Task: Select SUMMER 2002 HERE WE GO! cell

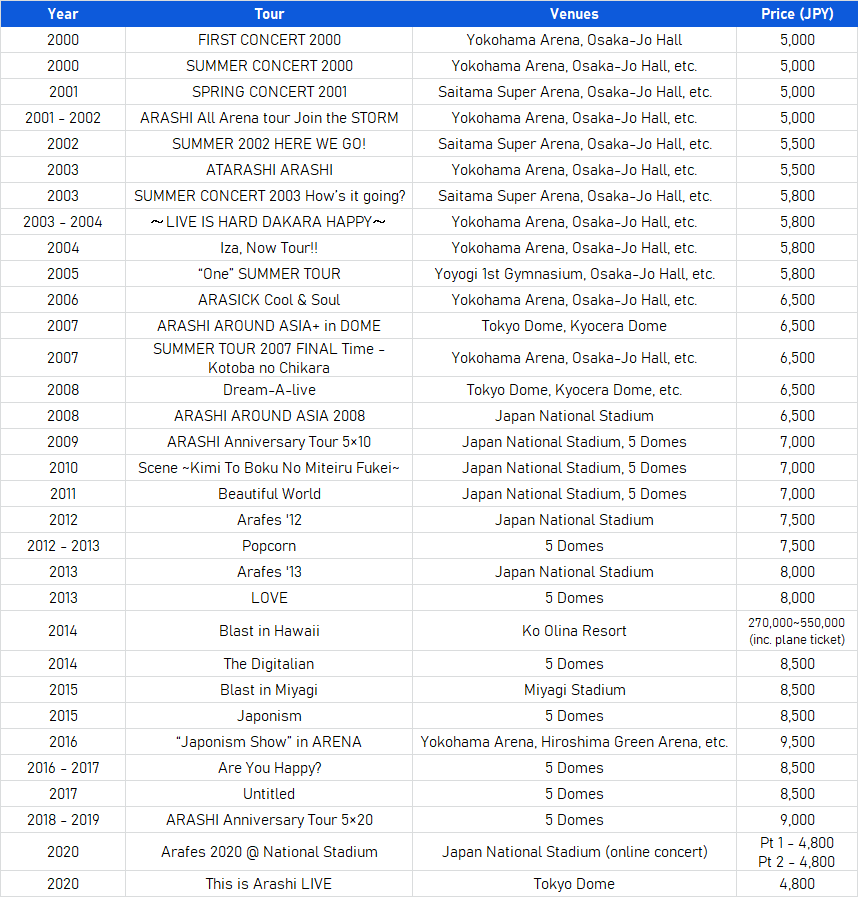Action: point(269,144)
